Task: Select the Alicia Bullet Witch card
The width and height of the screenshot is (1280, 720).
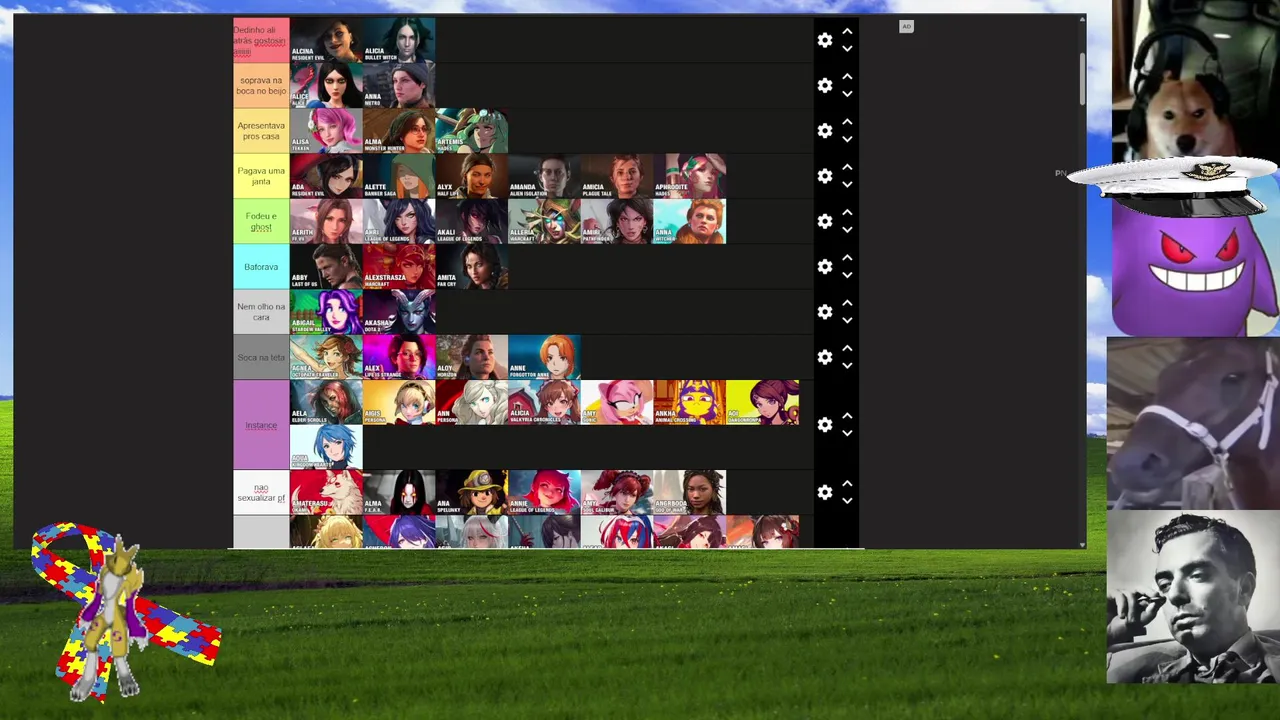Action: coord(399,40)
